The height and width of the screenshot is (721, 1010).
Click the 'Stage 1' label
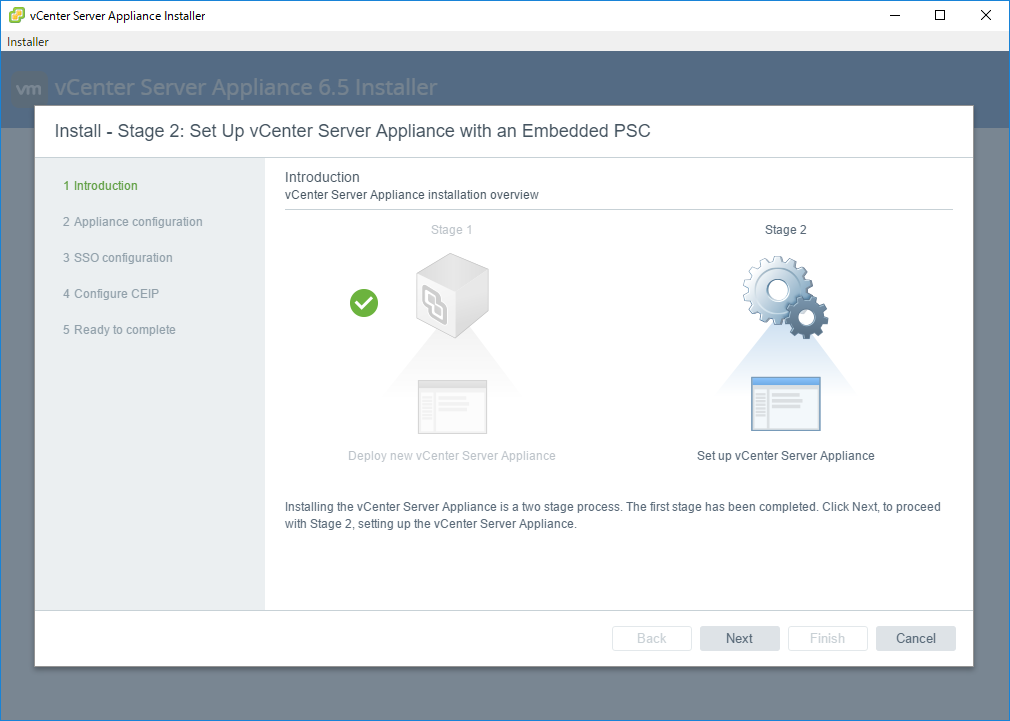click(x=452, y=230)
